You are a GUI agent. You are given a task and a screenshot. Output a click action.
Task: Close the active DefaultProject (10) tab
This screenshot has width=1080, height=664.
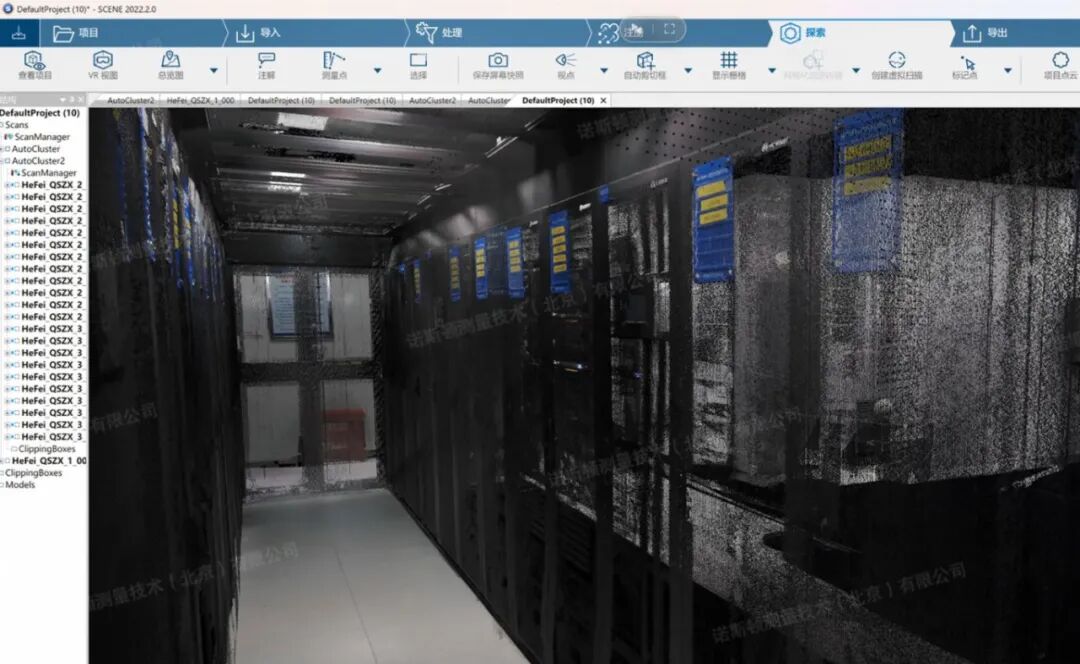point(603,101)
